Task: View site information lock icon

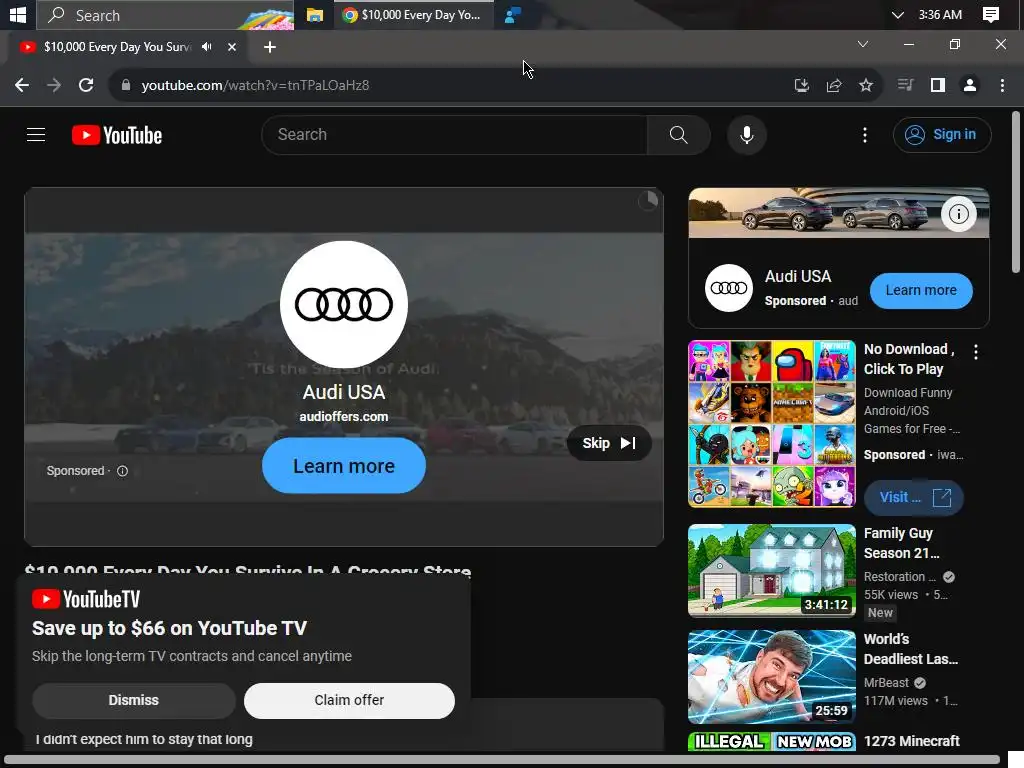Action: click(x=126, y=86)
